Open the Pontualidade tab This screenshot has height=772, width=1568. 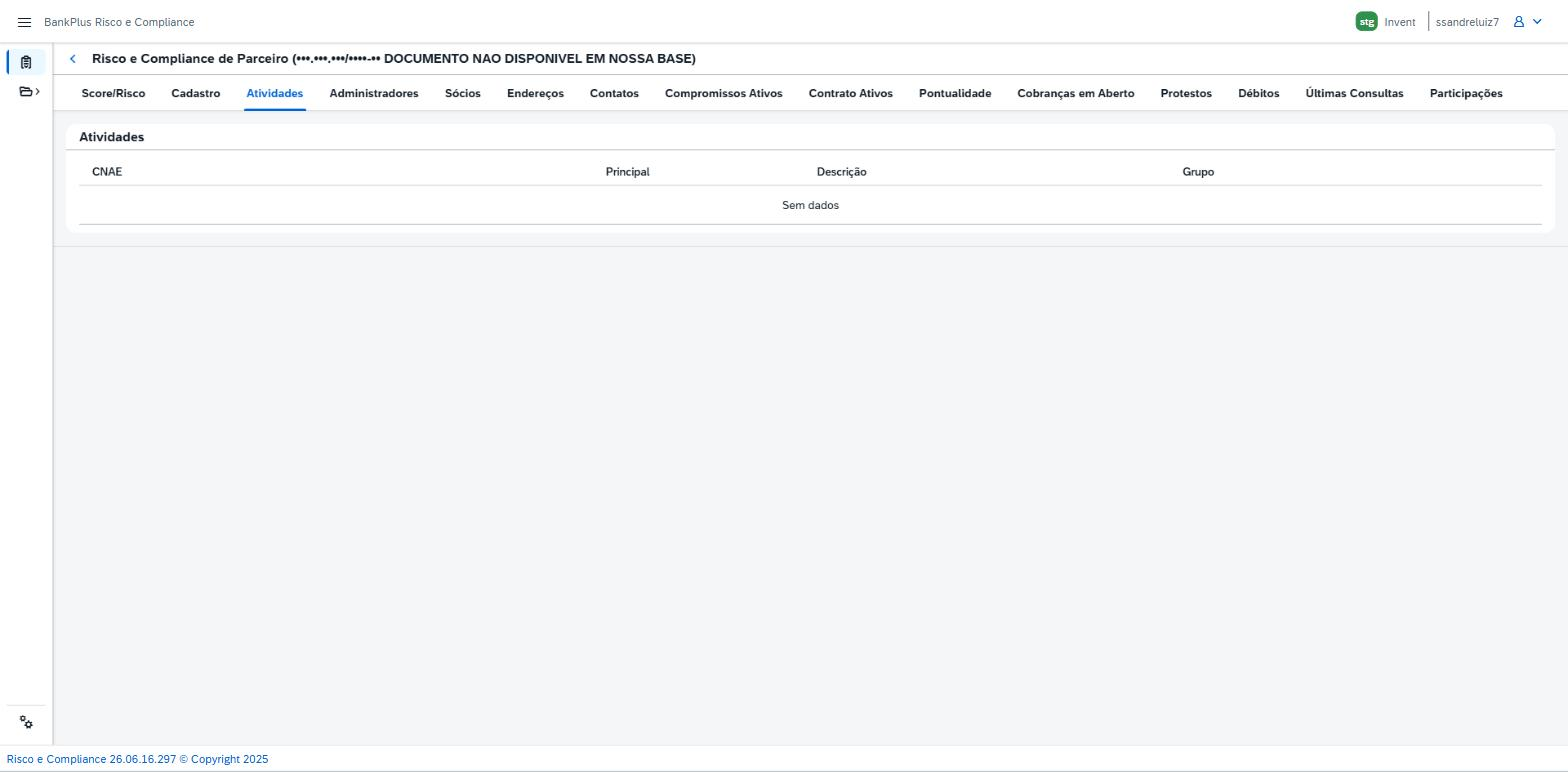pos(955,94)
